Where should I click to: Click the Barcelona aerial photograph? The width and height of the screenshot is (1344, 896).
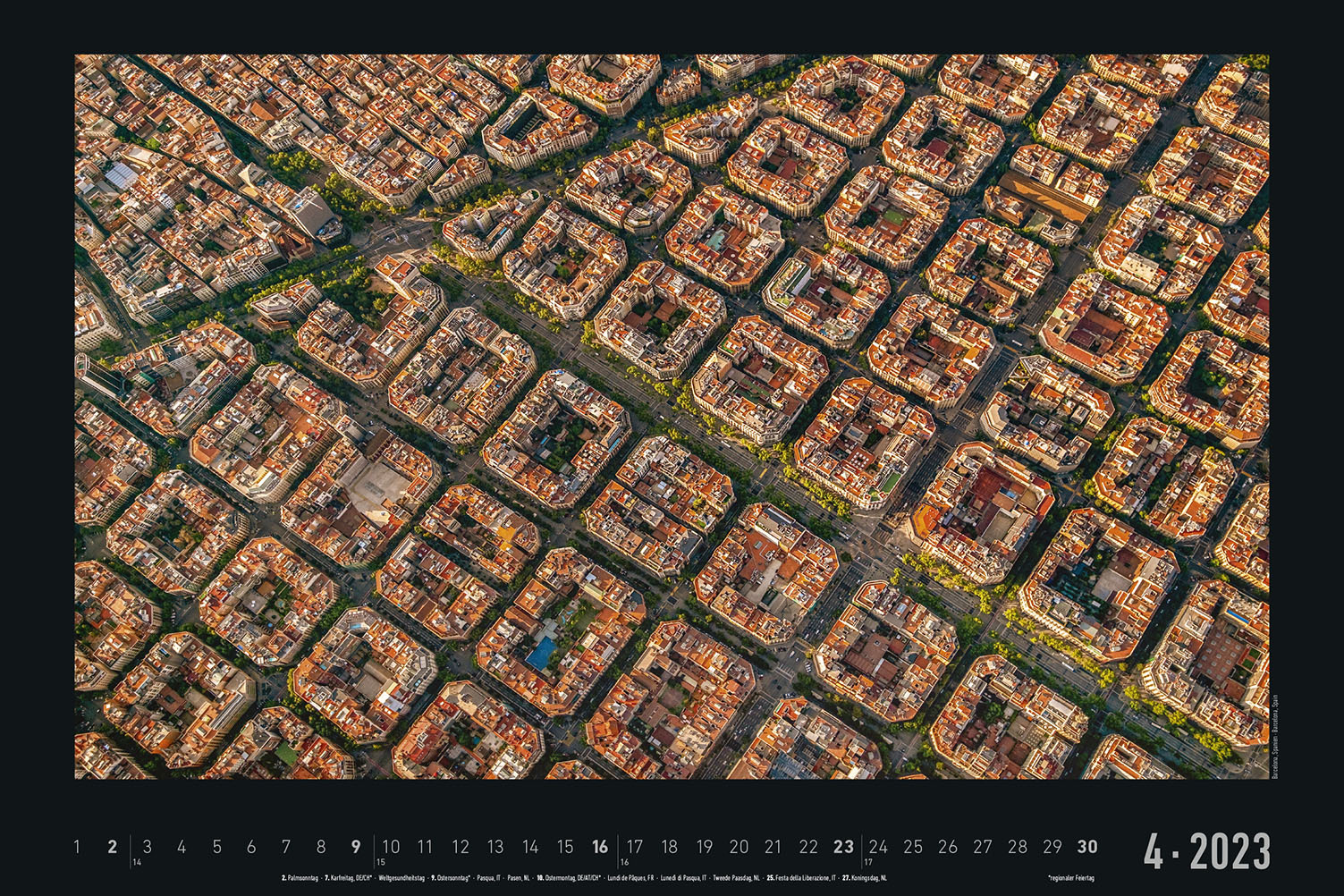click(672, 417)
